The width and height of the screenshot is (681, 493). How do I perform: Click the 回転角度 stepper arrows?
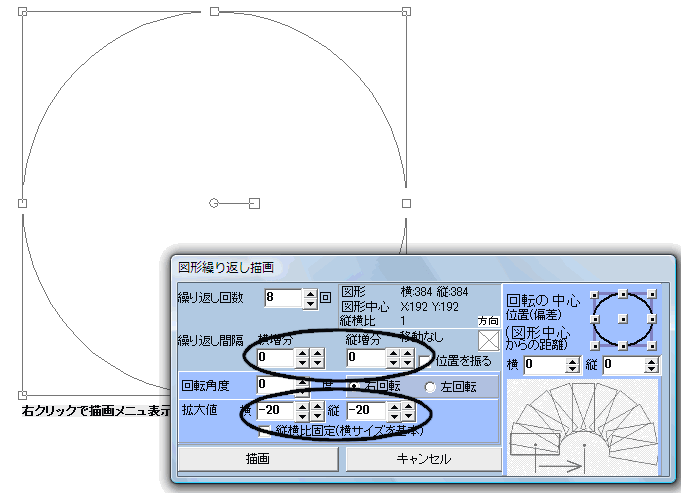click(x=303, y=384)
